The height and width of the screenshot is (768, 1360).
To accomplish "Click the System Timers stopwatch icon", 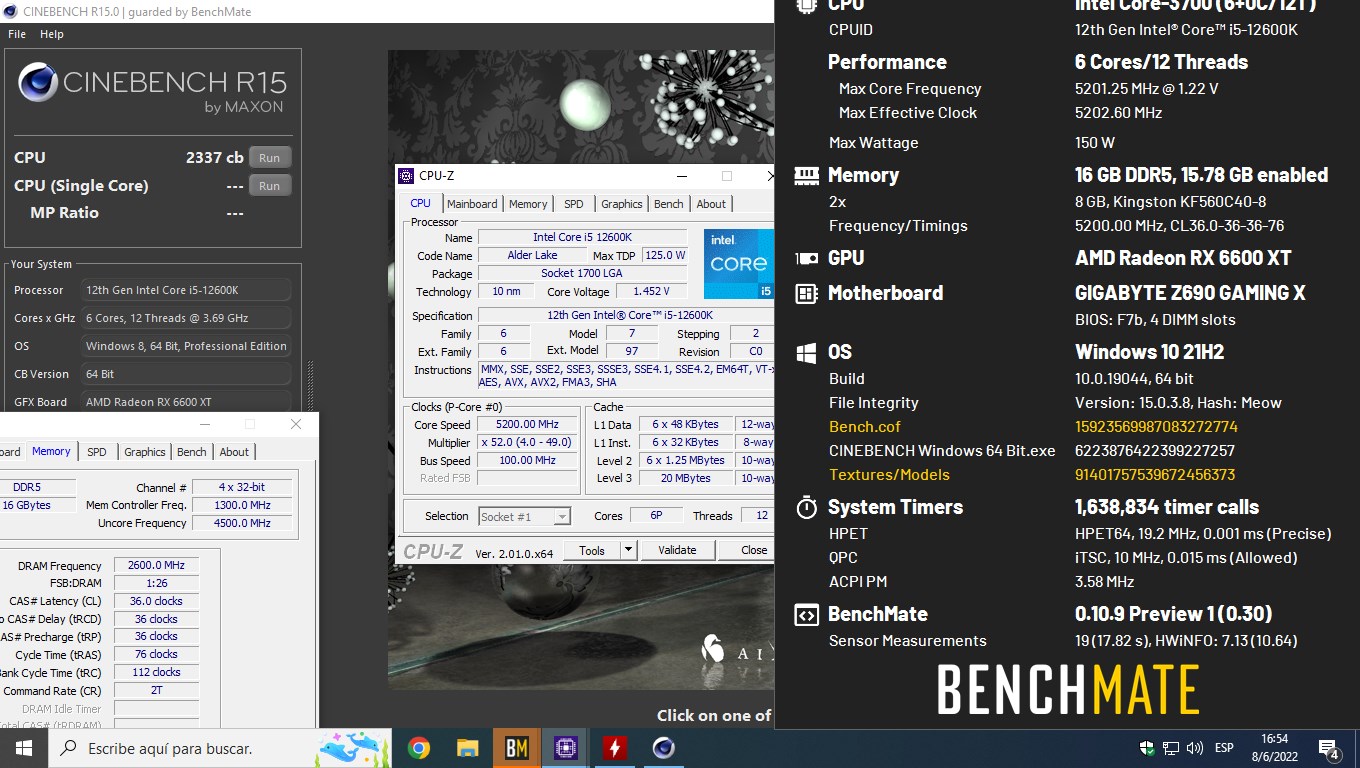I will (806, 507).
